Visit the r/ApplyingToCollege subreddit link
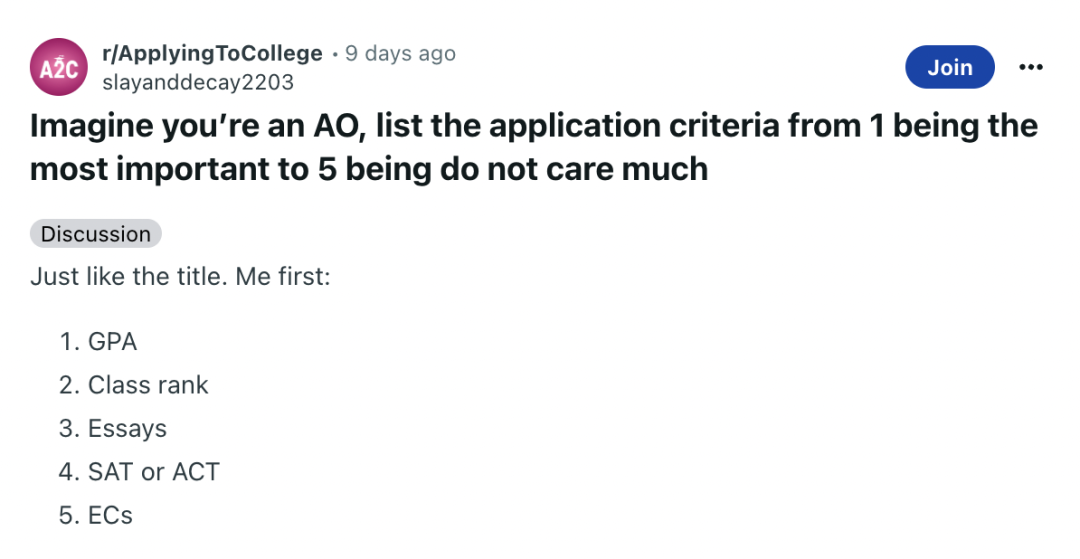Screen dimensions: 1080x559 pyautogui.click(x=212, y=53)
